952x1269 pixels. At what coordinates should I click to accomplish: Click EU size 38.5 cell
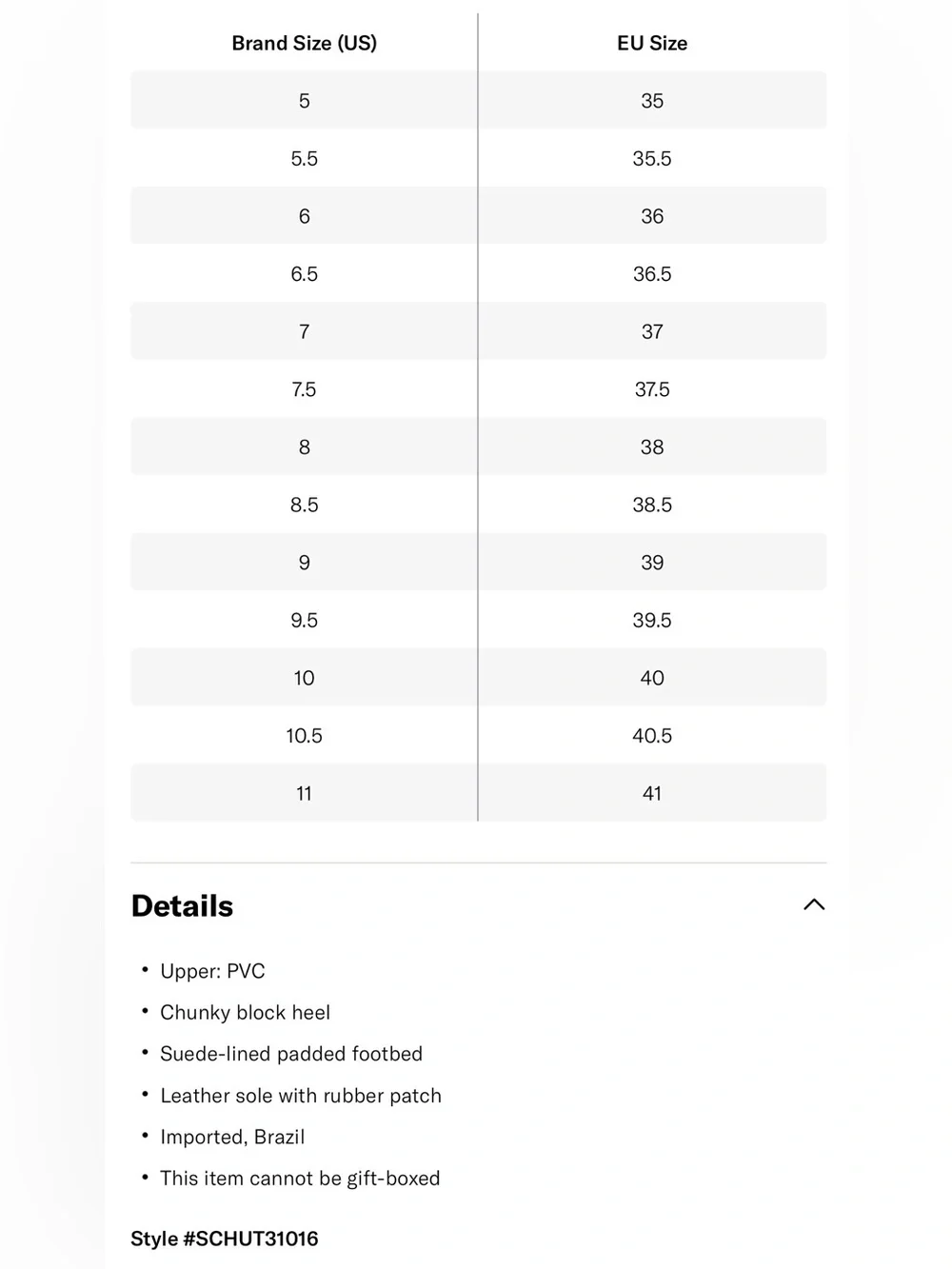click(x=652, y=505)
